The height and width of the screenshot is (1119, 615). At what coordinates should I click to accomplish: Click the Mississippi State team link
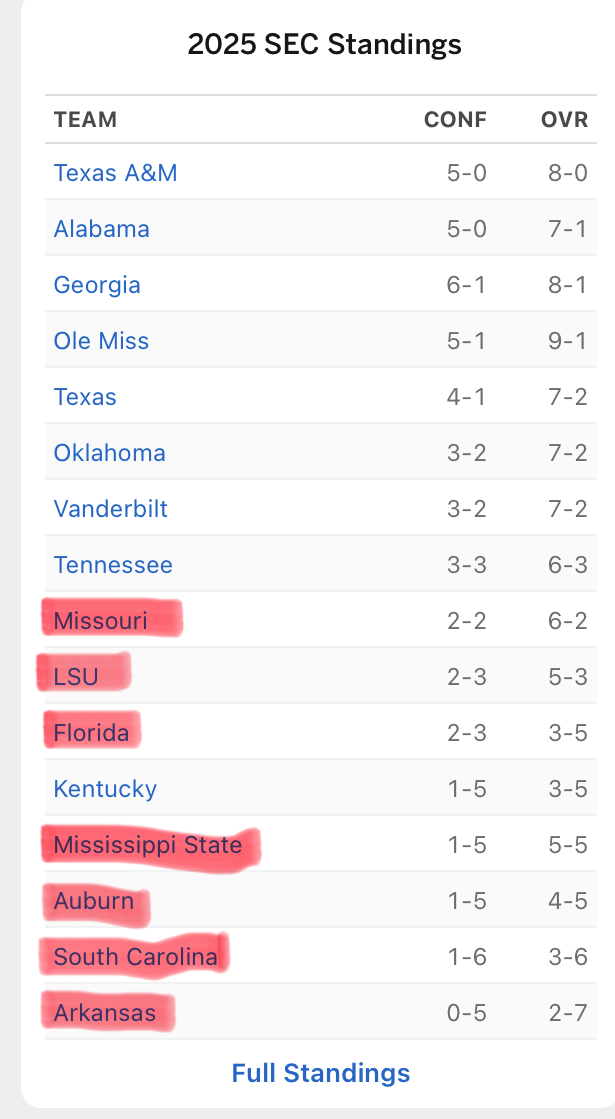click(x=147, y=845)
